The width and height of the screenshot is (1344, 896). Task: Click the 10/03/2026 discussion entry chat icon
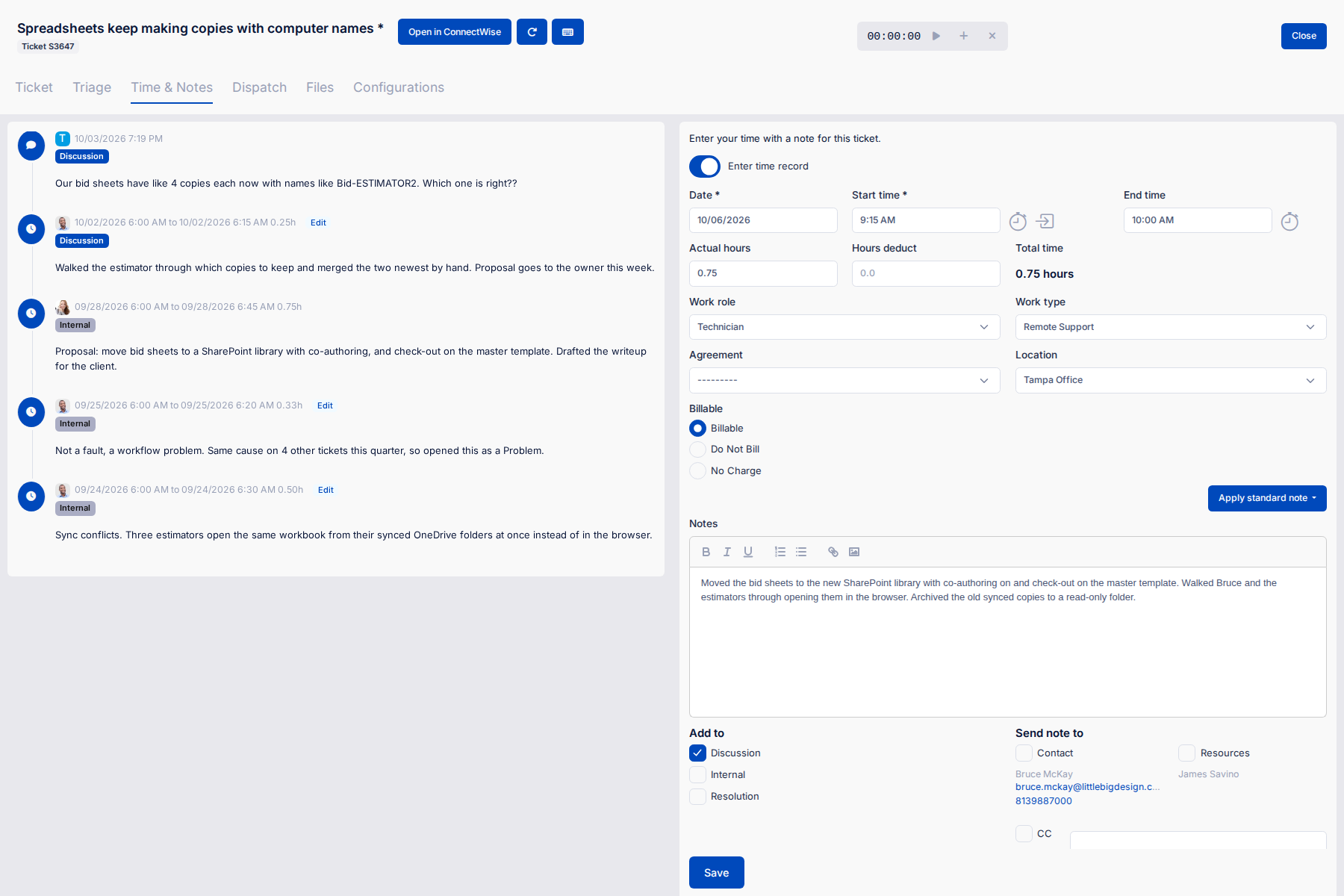tap(31, 145)
